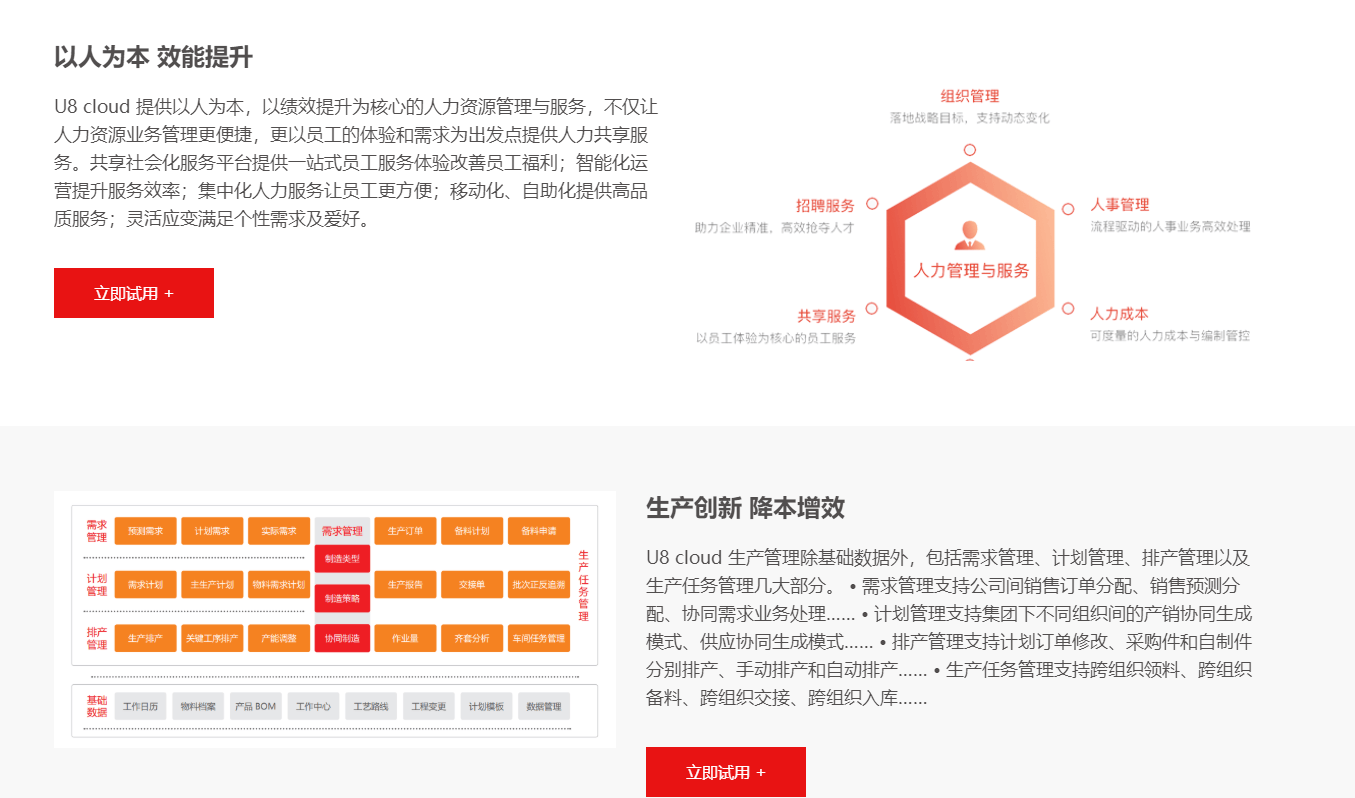Click the production management diagram image
Viewport: 1355px width, 798px height.
[335, 619]
